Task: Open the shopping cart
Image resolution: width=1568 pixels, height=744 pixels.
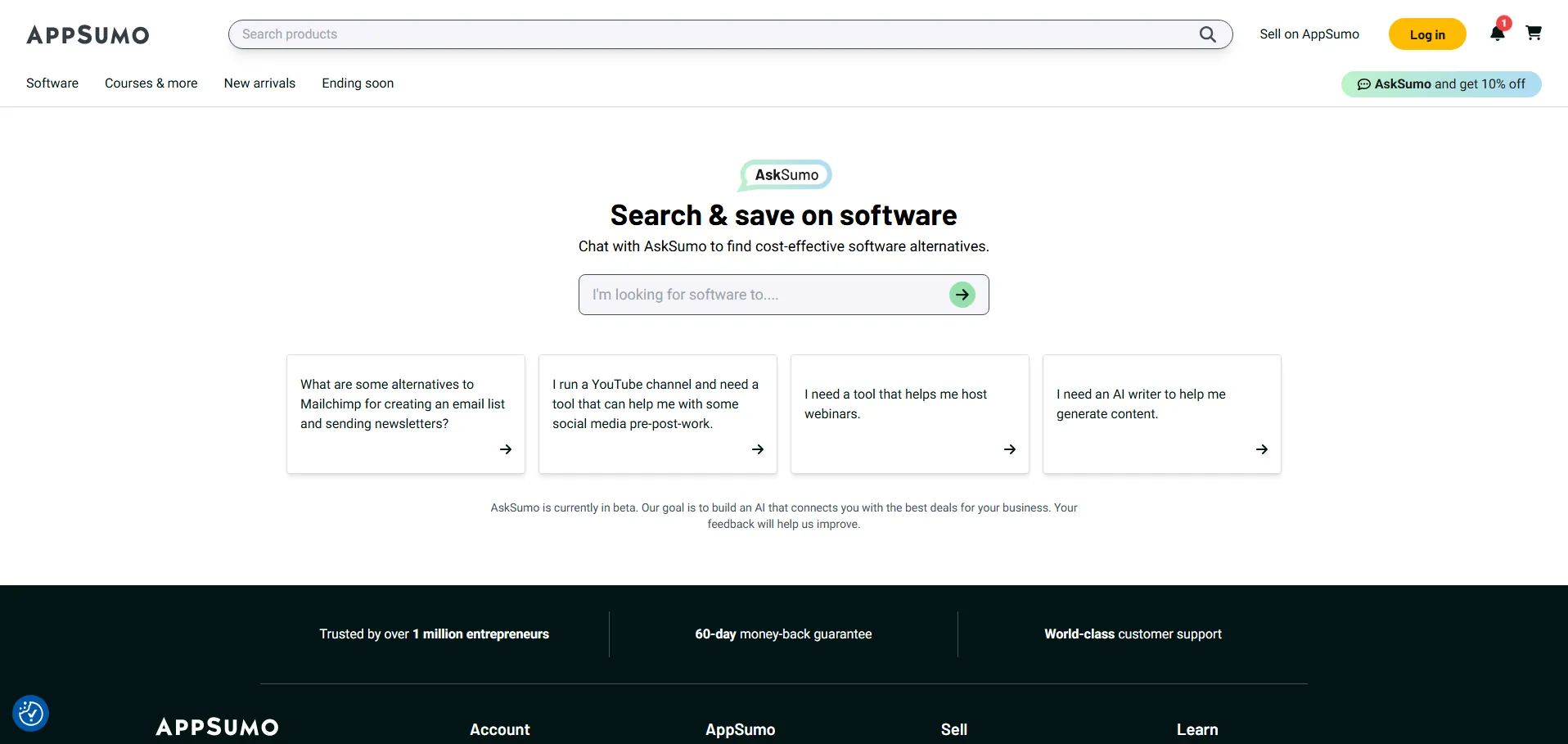Action: (x=1534, y=33)
